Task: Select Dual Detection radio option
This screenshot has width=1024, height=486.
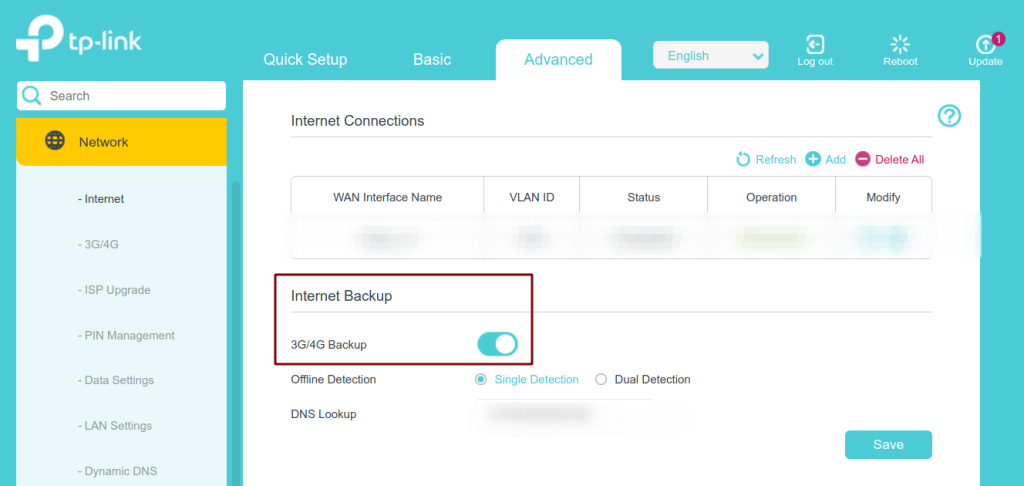Action: coord(601,380)
